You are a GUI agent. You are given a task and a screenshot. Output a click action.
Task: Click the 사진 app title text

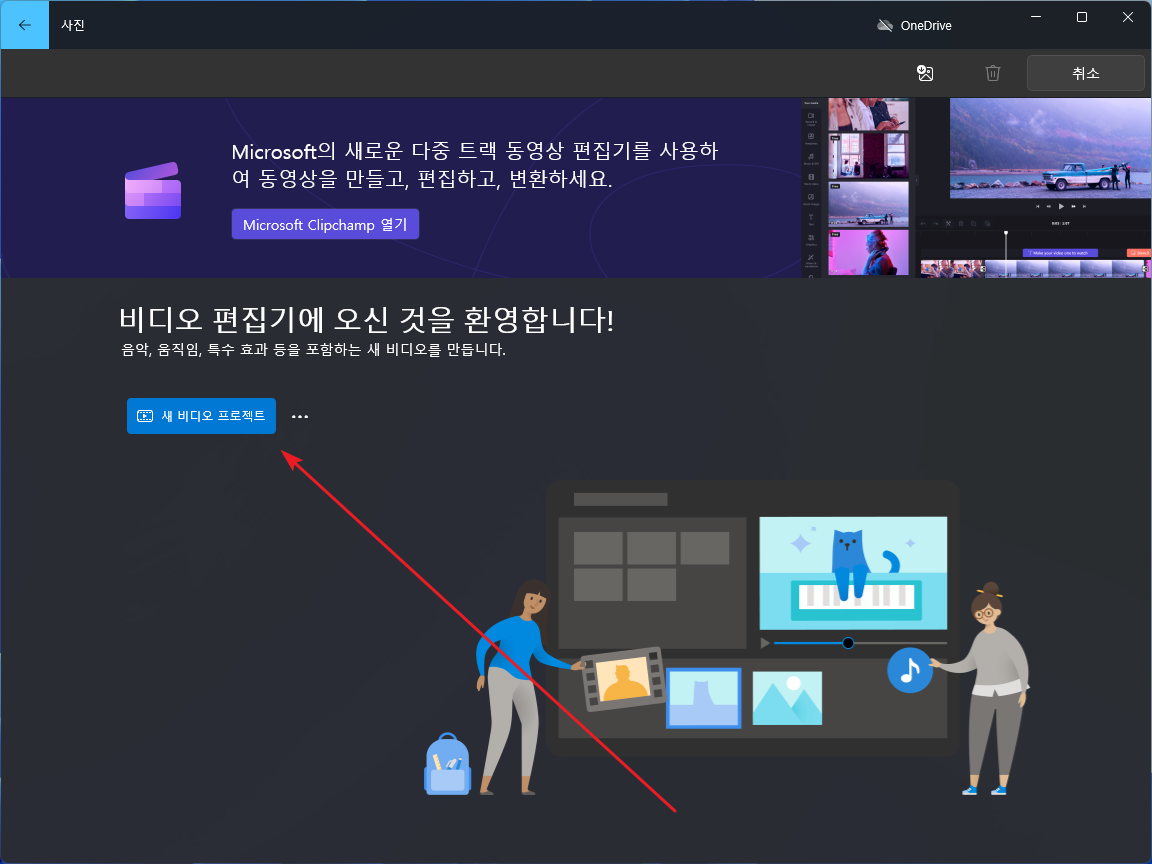pyautogui.click(x=73, y=25)
